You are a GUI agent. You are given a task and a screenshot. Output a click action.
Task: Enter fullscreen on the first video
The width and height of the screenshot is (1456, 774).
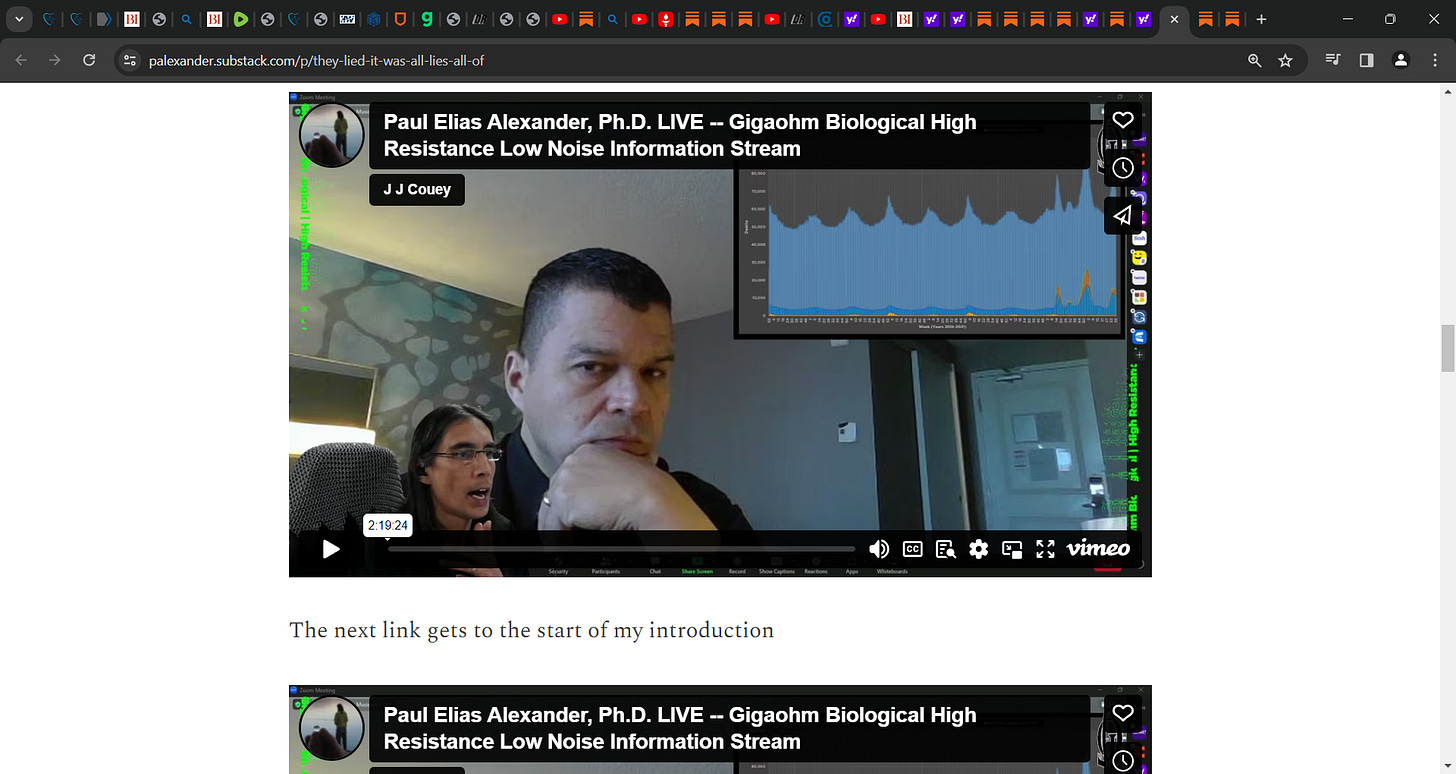pyautogui.click(x=1045, y=549)
